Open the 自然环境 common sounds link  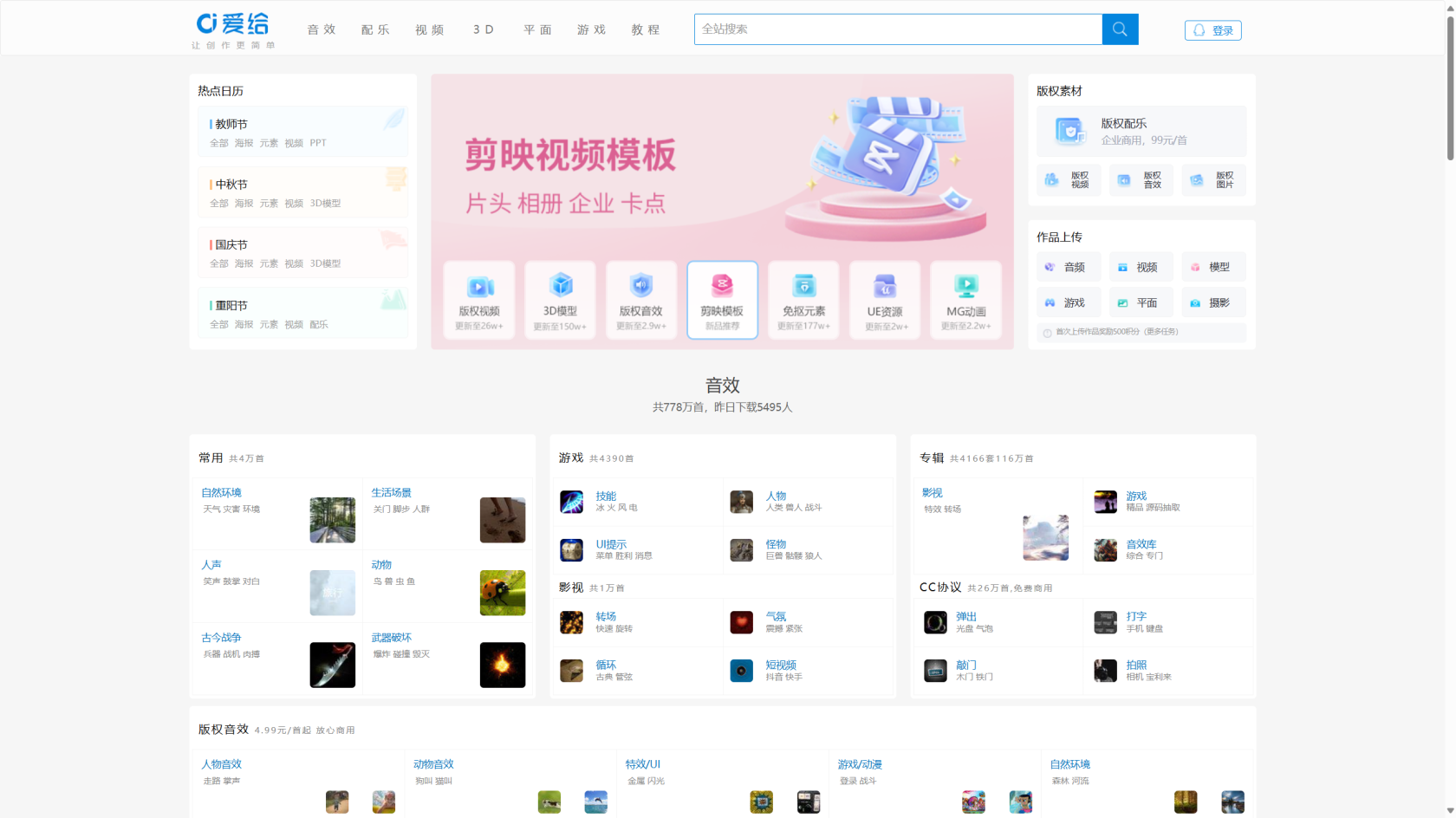click(222, 492)
